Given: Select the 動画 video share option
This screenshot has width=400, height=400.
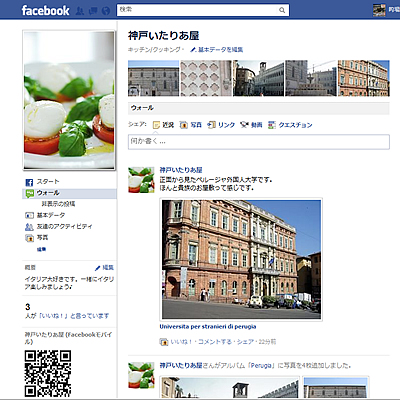Looking at the screenshot, I should coord(251,125).
